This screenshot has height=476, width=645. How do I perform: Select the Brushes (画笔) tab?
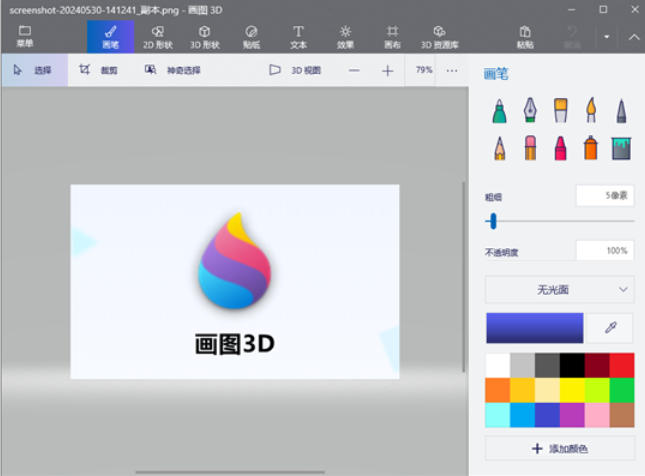click(x=110, y=37)
